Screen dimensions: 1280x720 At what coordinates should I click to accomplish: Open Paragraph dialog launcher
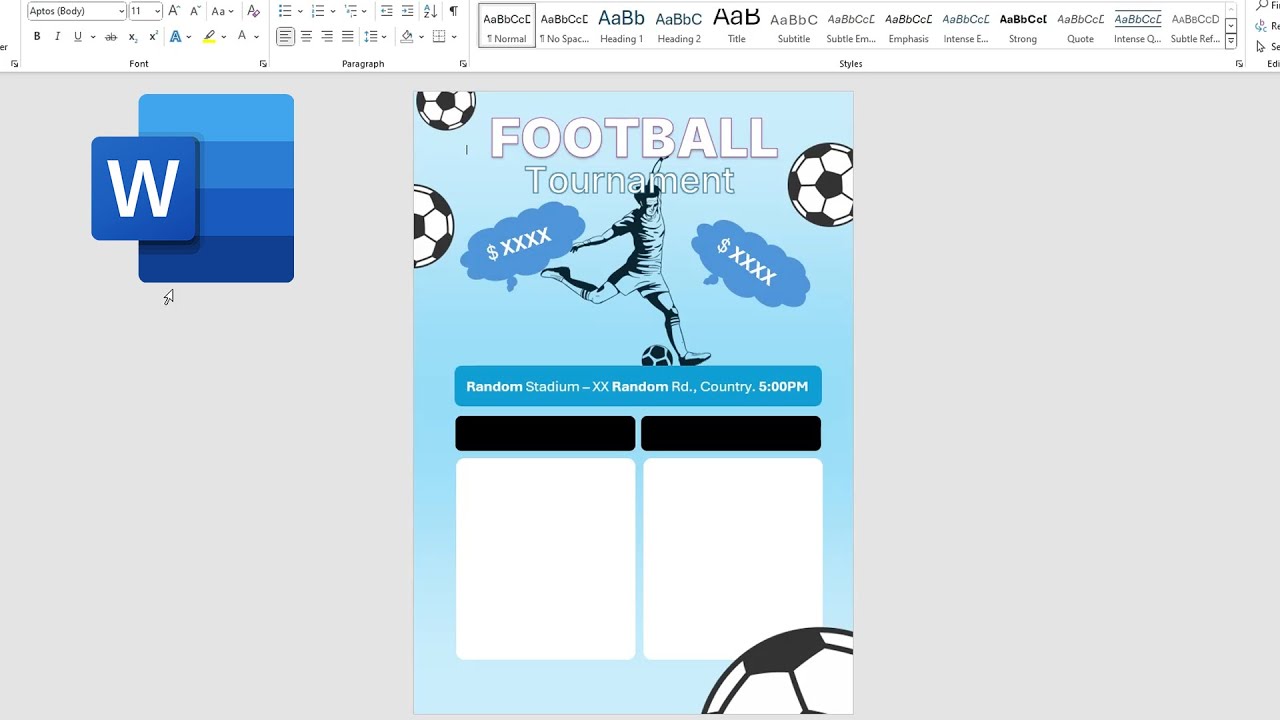tap(463, 64)
